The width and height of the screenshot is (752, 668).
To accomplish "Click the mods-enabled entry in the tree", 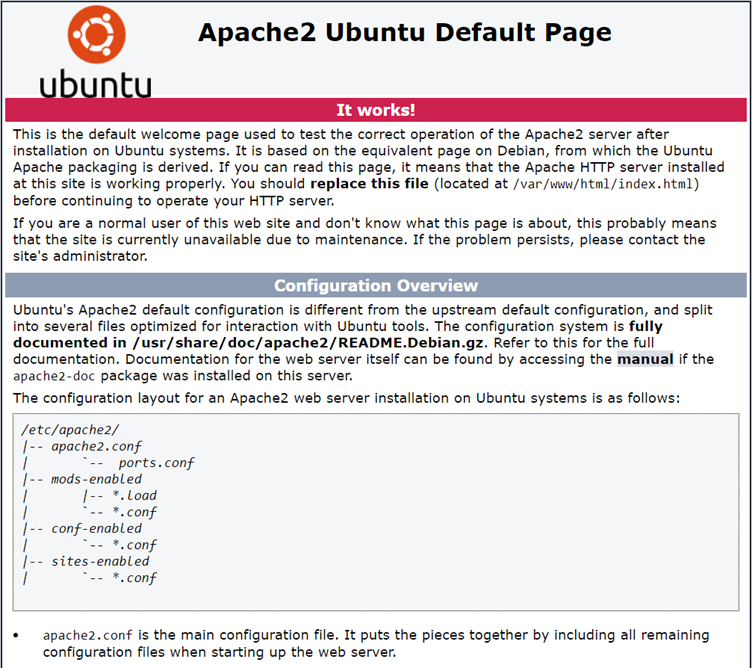I will click(x=96, y=479).
